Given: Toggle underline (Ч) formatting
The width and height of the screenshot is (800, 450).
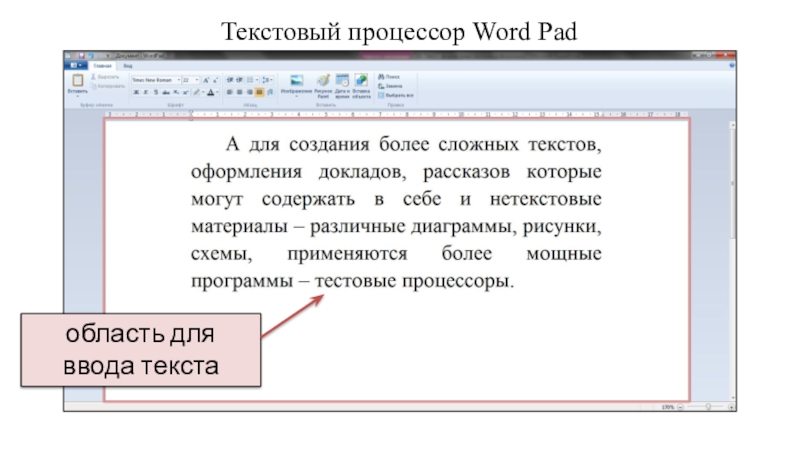Looking at the screenshot, I should pyautogui.click(x=156, y=92).
